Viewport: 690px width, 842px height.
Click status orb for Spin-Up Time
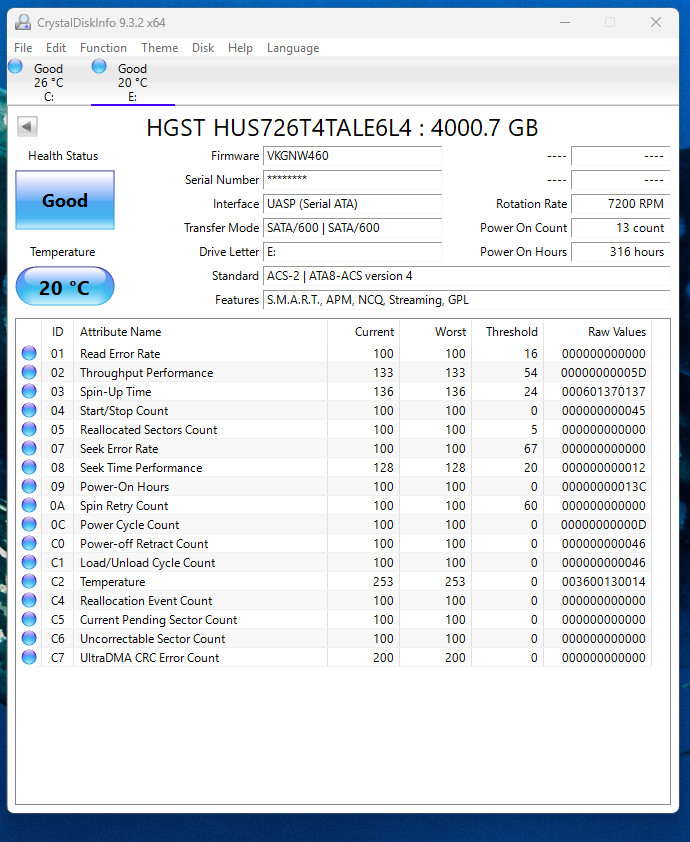29,391
